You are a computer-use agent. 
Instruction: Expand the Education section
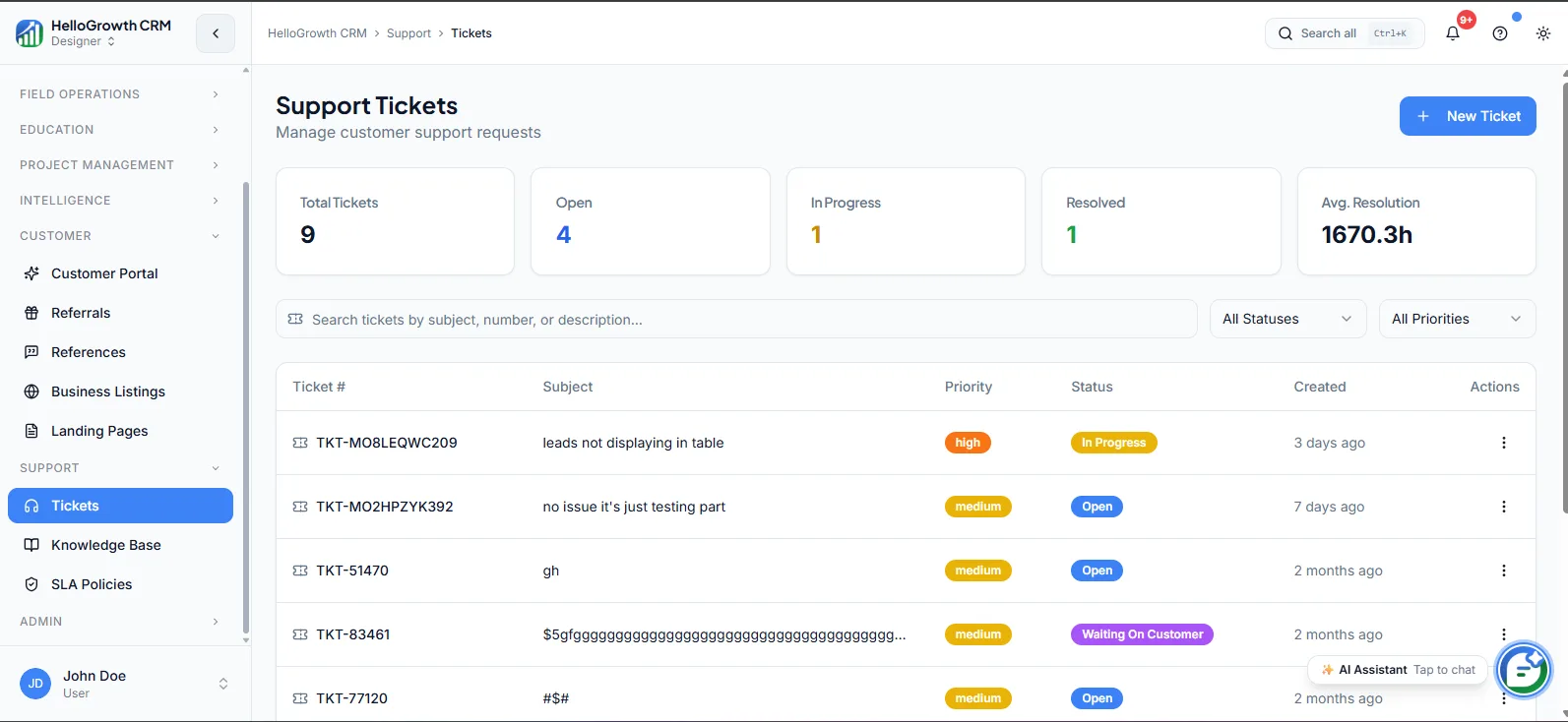tap(120, 130)
